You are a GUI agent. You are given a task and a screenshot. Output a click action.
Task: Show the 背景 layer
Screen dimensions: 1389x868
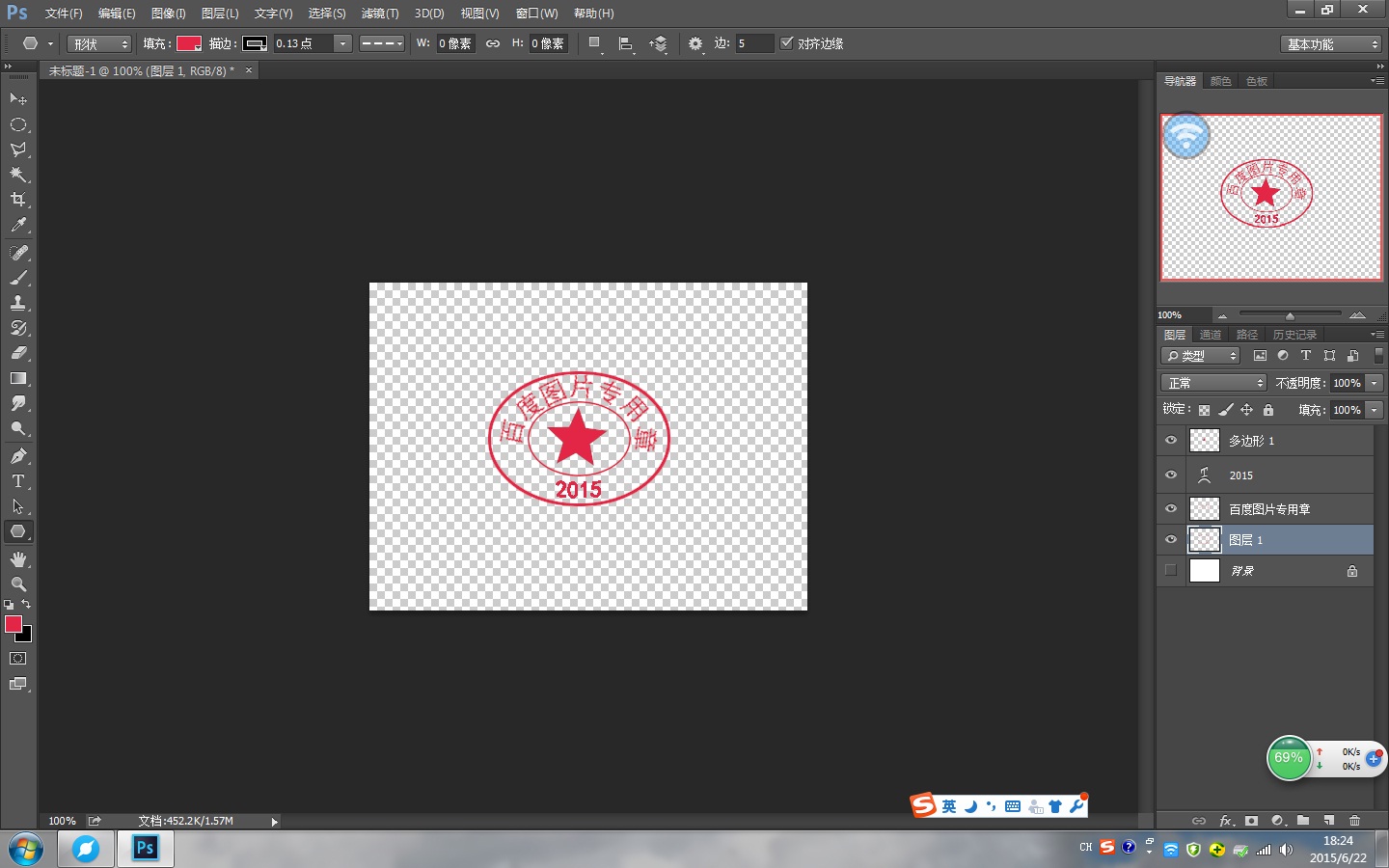1171,570
